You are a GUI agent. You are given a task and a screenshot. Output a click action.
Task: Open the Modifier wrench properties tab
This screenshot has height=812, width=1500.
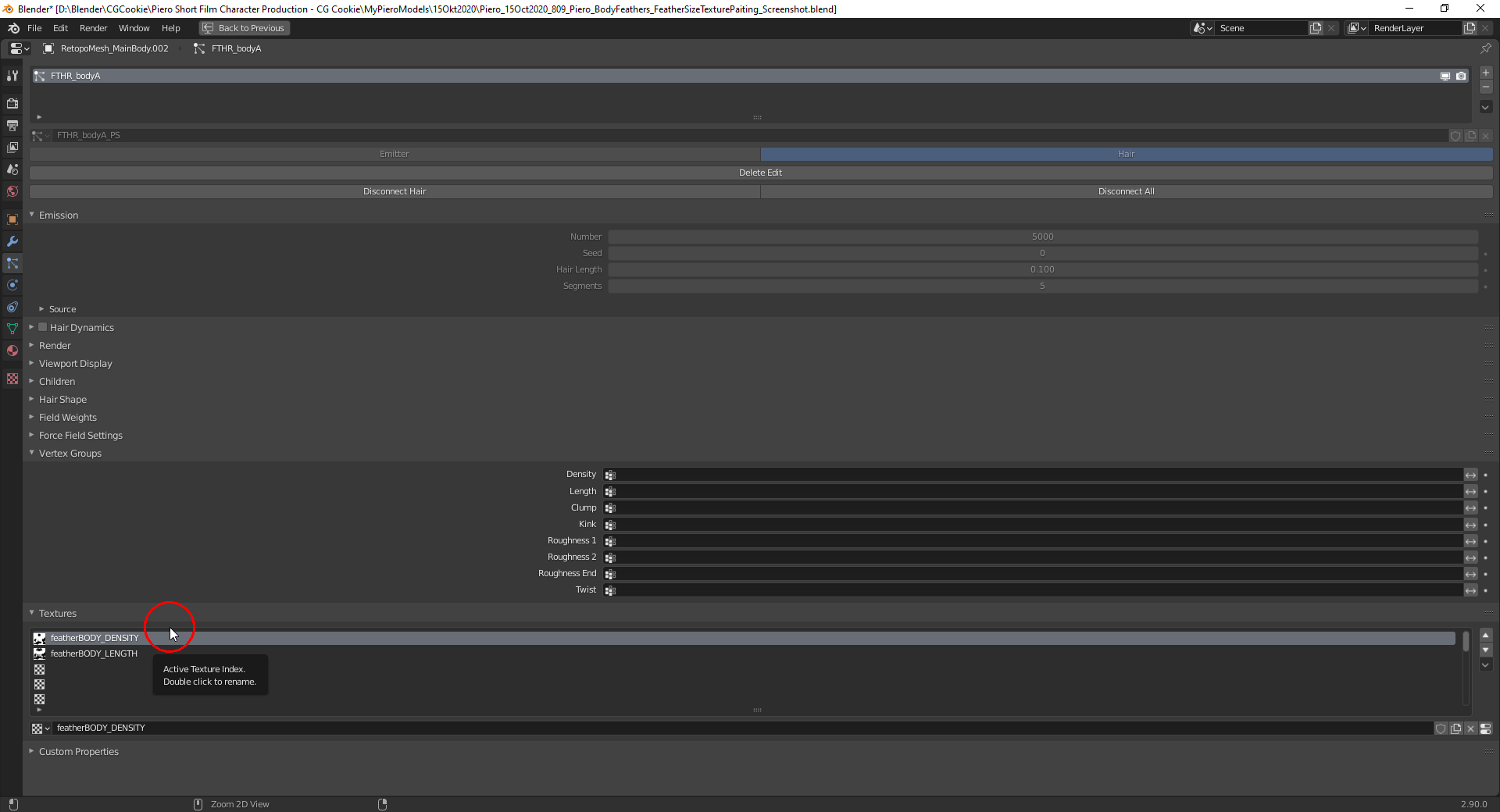click(x=12, y=241)
